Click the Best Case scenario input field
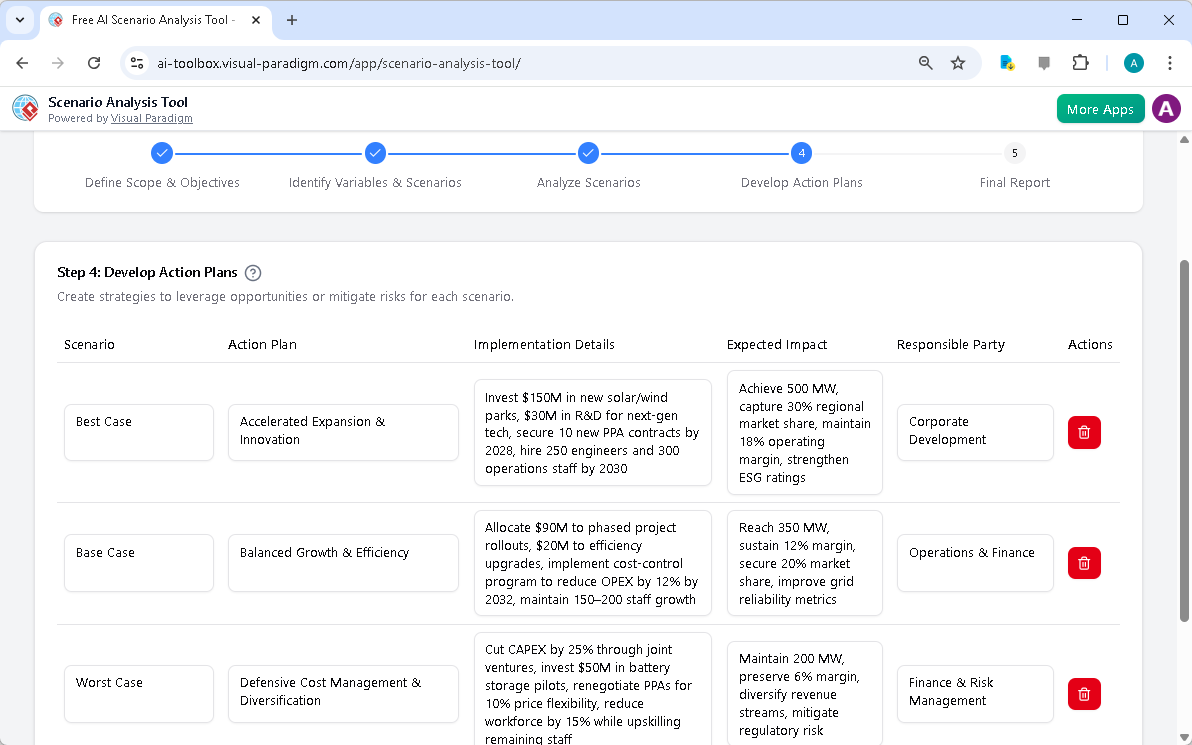Screen dimensions: 1192x745 (138, 432)
